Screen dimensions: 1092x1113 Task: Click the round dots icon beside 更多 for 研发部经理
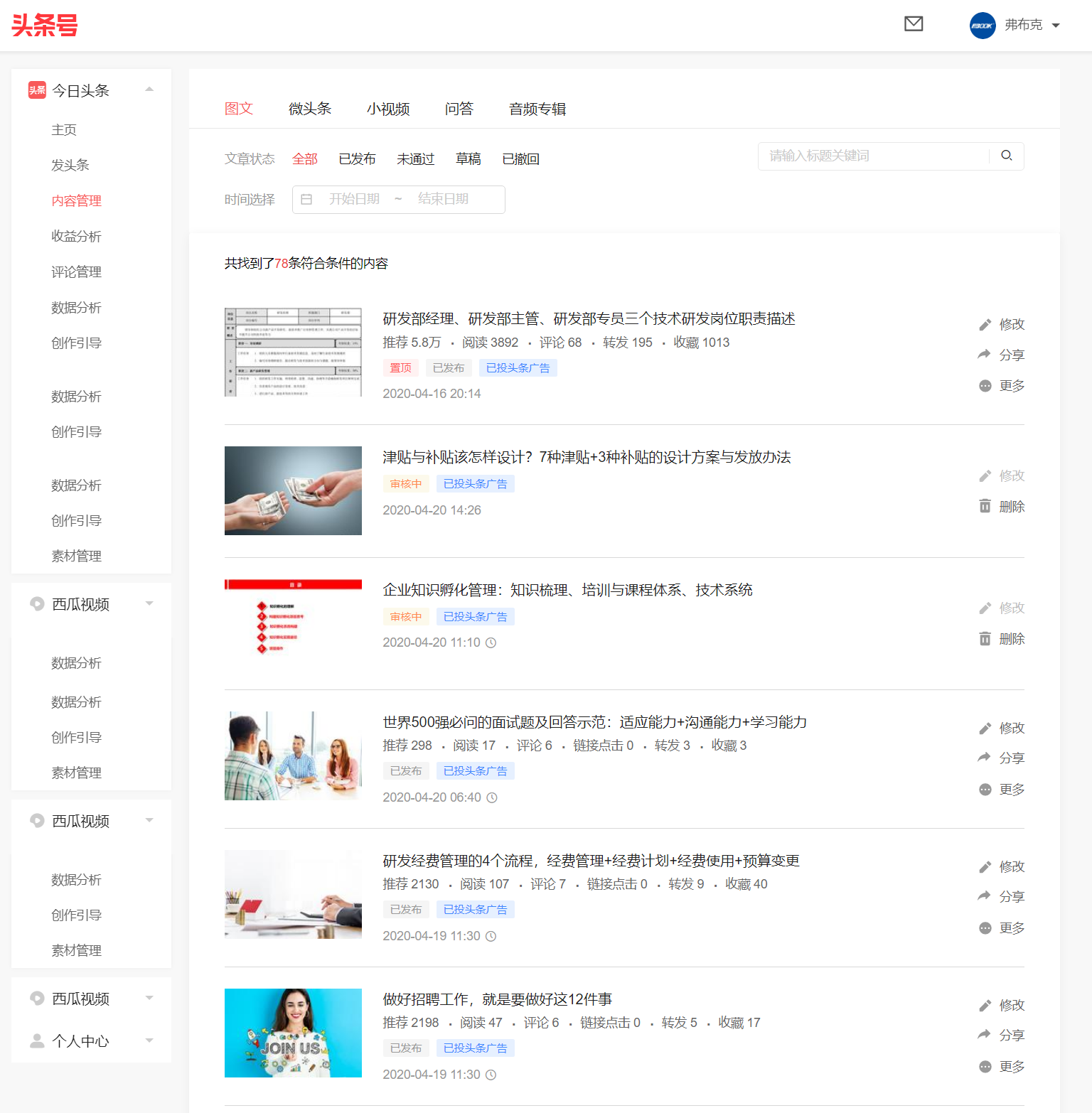coord(985,386)
